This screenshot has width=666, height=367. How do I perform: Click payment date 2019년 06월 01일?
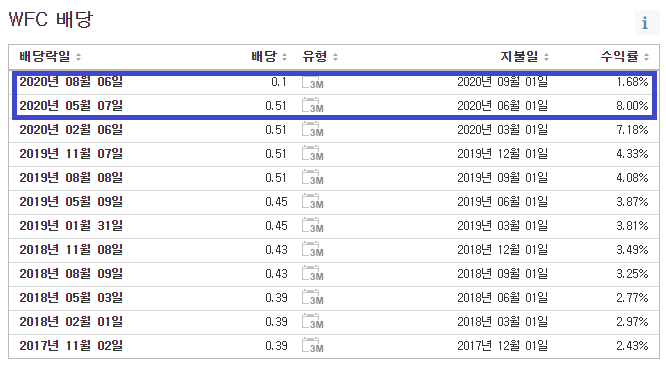pos(502,201)
